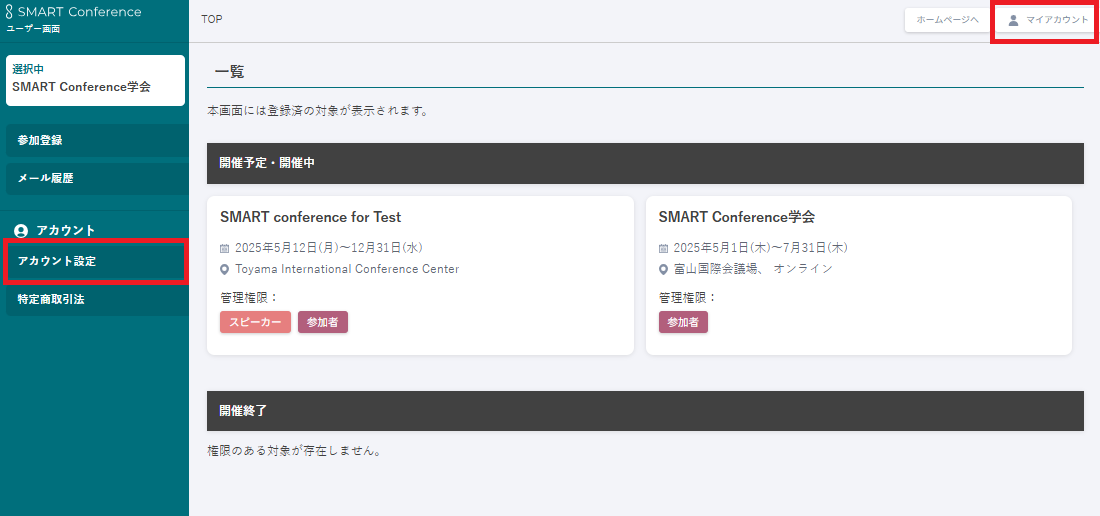Click the SMART Conference logo icon

[x=10, y=12]
